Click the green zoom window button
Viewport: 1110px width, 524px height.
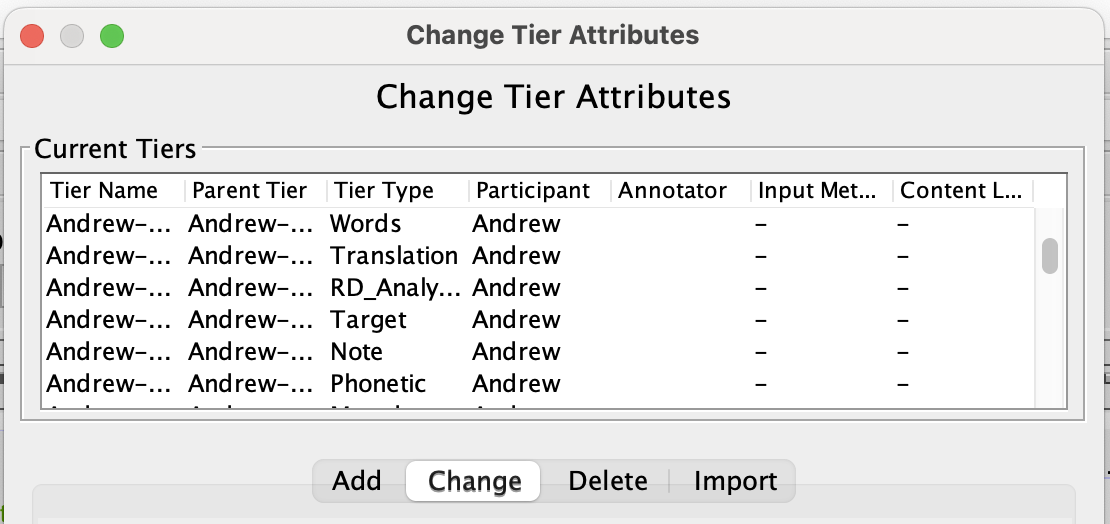point(112,36)
